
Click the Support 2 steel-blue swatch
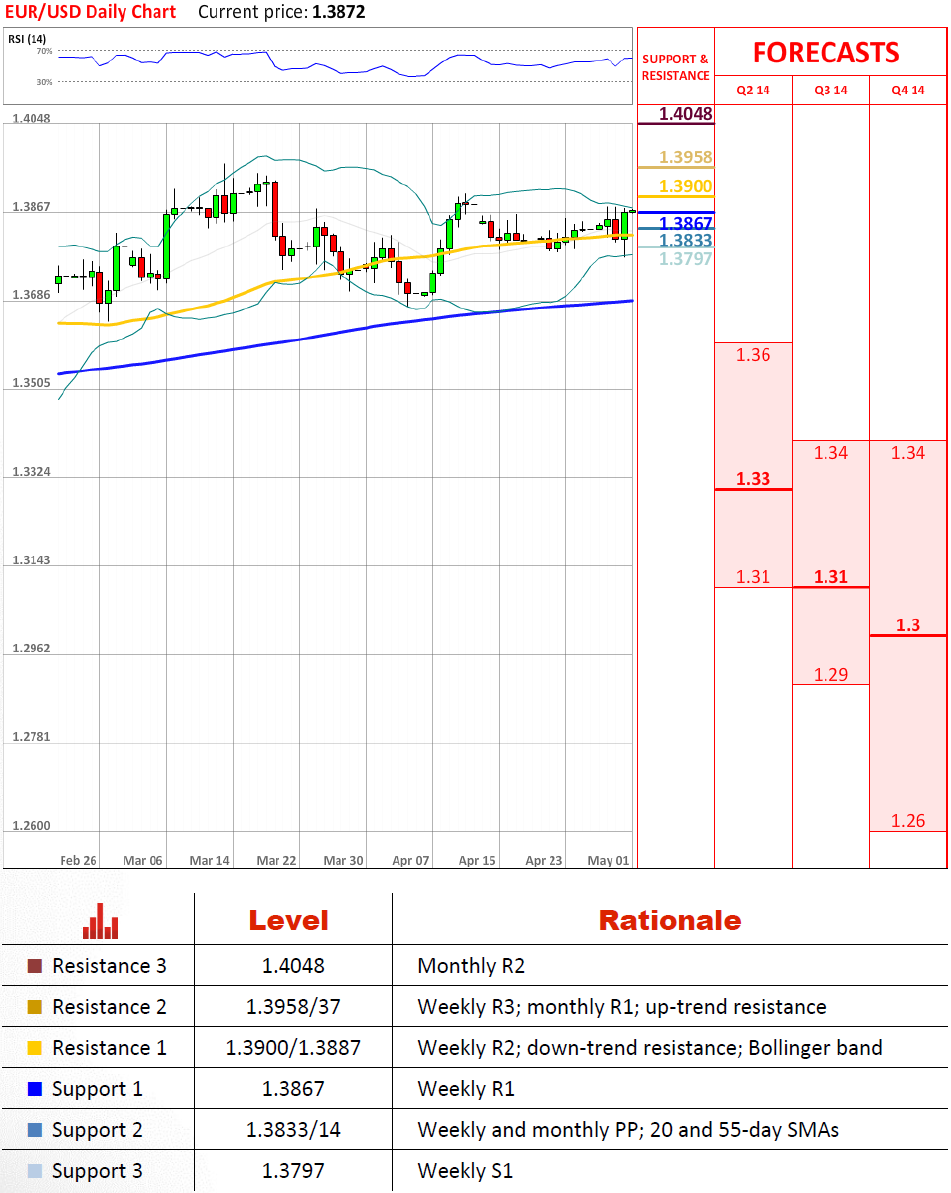[x=35, y=1130]
